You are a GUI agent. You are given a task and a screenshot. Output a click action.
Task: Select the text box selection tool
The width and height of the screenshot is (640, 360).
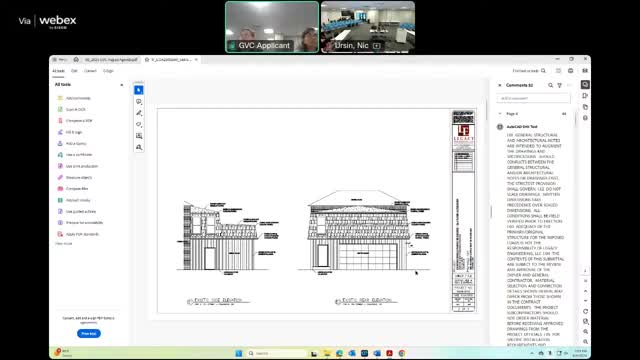(139, 136)
